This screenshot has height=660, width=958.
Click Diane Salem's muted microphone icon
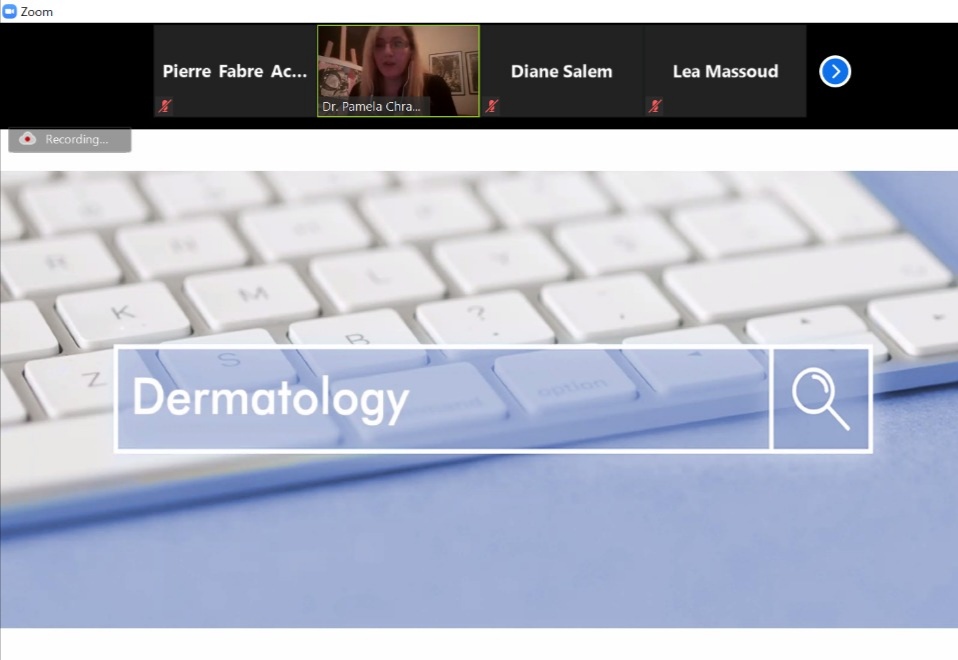[x=492, y=106]
